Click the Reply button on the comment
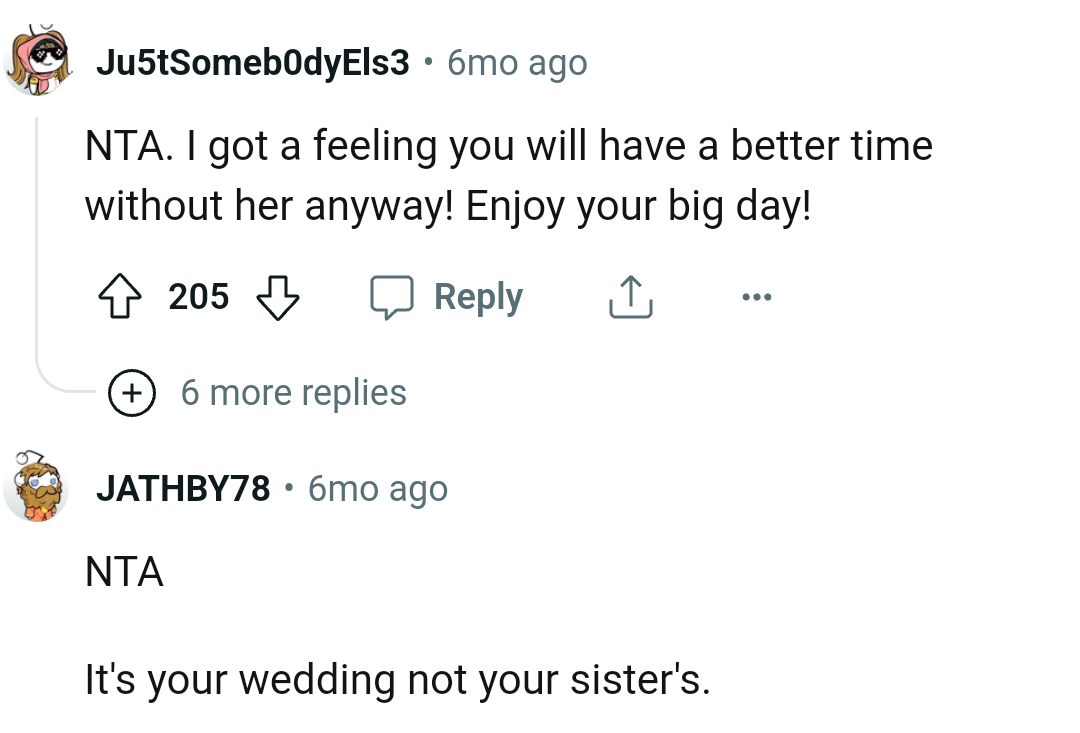Viewport: 1080px width, 733px height. click(479, 296)
